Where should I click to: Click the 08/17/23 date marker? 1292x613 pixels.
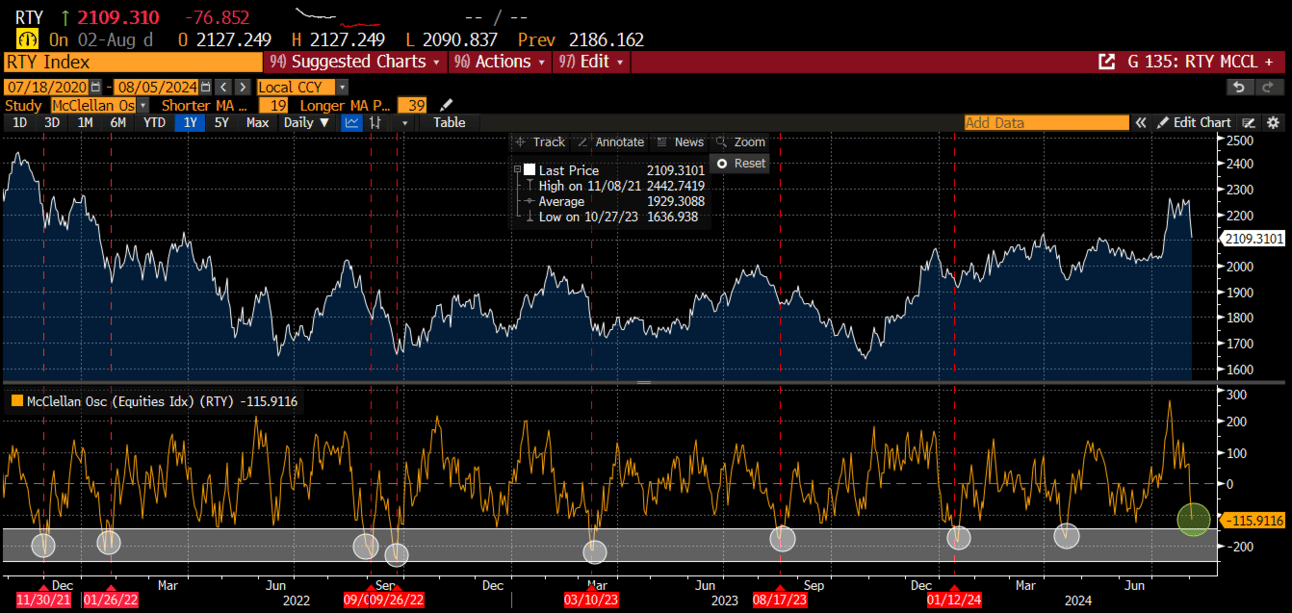click(x=780, y=599)
